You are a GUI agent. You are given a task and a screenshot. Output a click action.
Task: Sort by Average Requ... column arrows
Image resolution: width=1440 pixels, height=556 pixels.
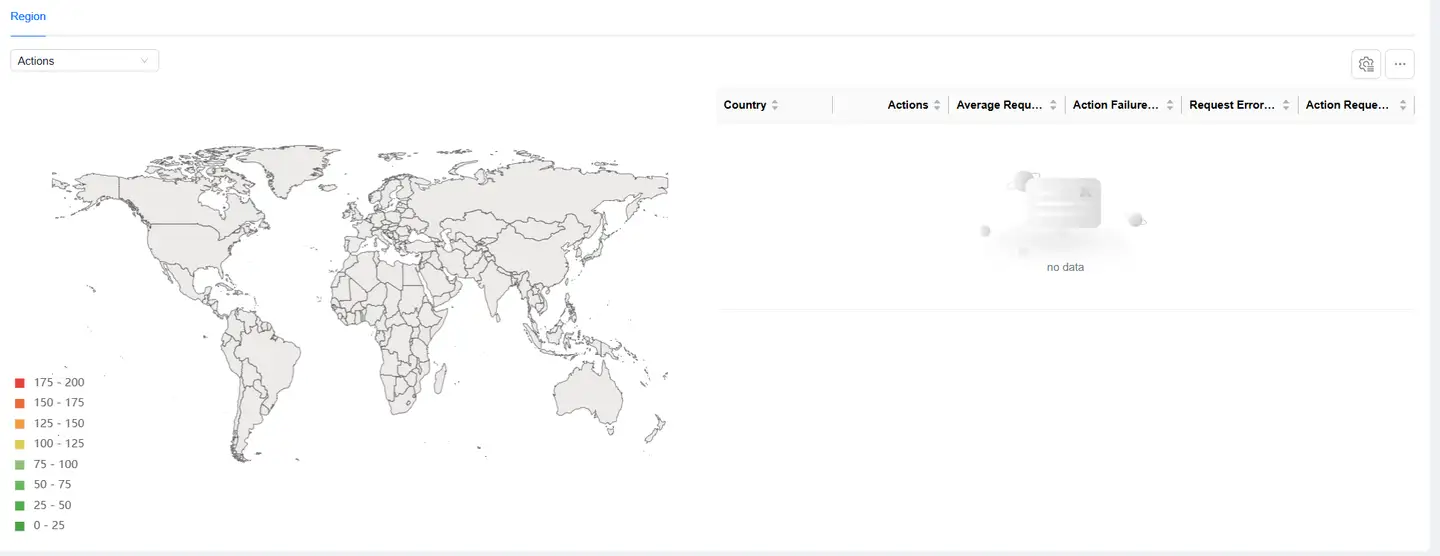pos(1053,105)
